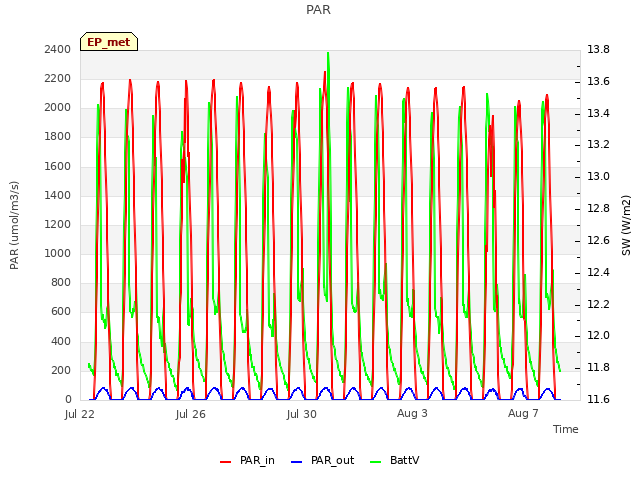This screenshot has height=480, width=640.
Task: Click the 13.8 right-axis tick label
Action: coord(598,49)
